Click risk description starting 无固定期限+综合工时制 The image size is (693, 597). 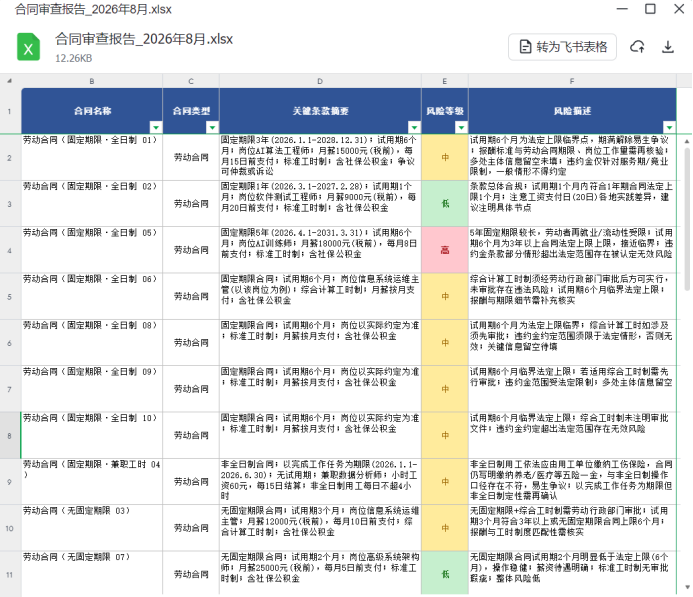pos(572,529)
